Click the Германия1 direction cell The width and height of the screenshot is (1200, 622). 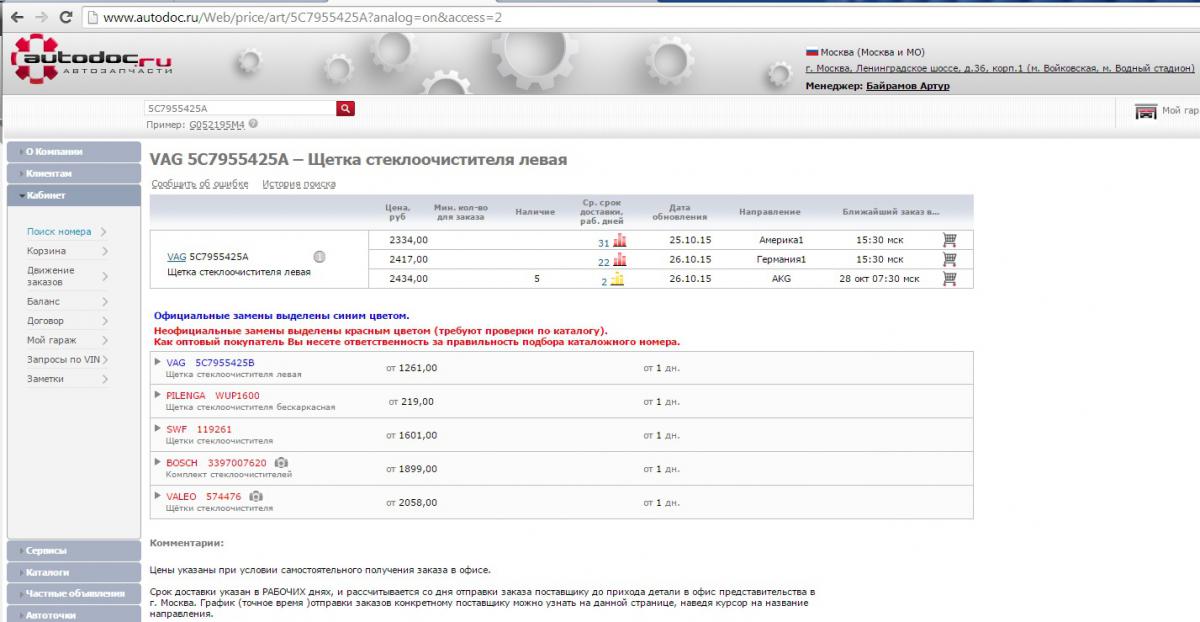coord(781,259)
